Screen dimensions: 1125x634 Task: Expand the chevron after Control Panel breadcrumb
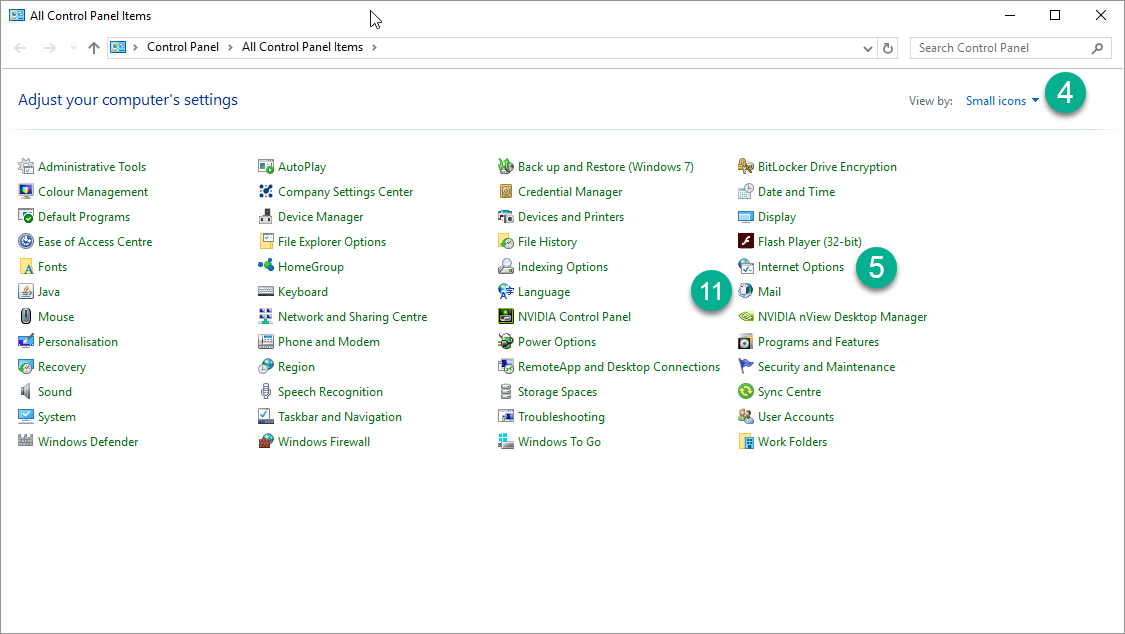coord(230,47)
